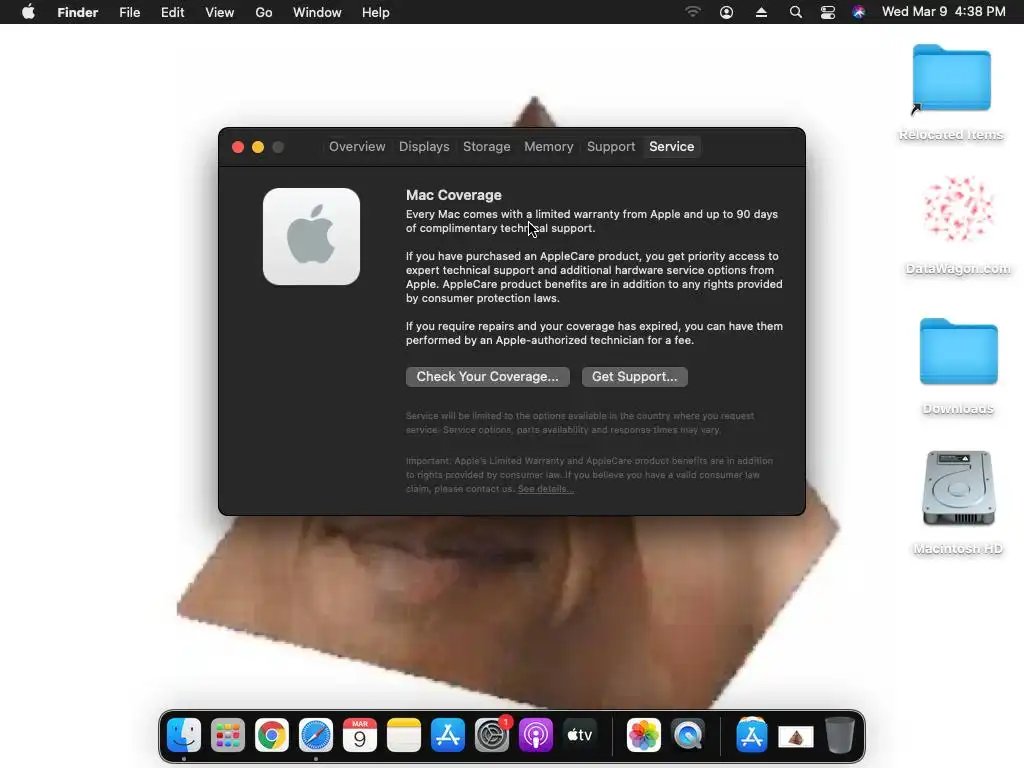Image resolution: width=1024 pixels, height=768 pixels.
Task: Close the About This Mac window
Action: click(x=238, y=147)
